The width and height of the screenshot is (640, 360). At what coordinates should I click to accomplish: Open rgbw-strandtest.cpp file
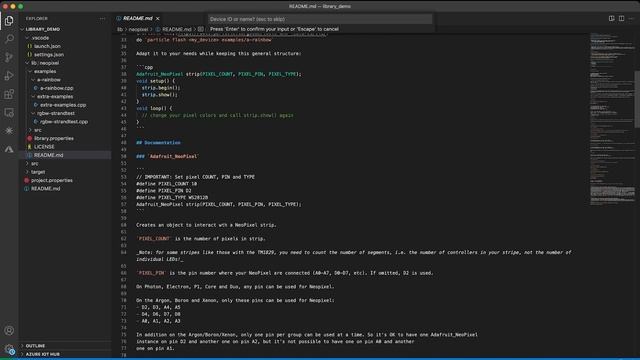coord(64,122)
